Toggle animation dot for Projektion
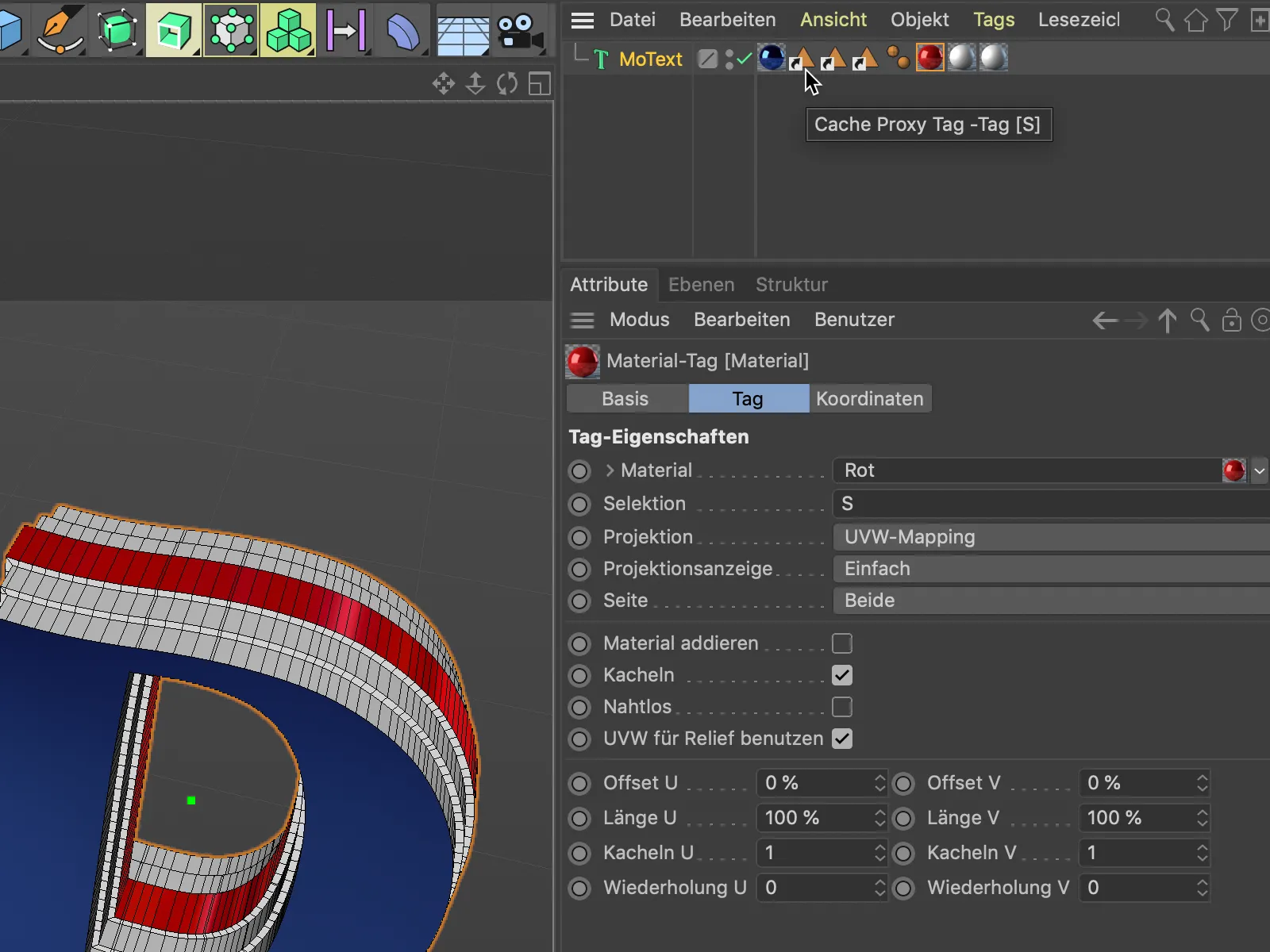Screen dimensions: 1270x952 (580, 538)
